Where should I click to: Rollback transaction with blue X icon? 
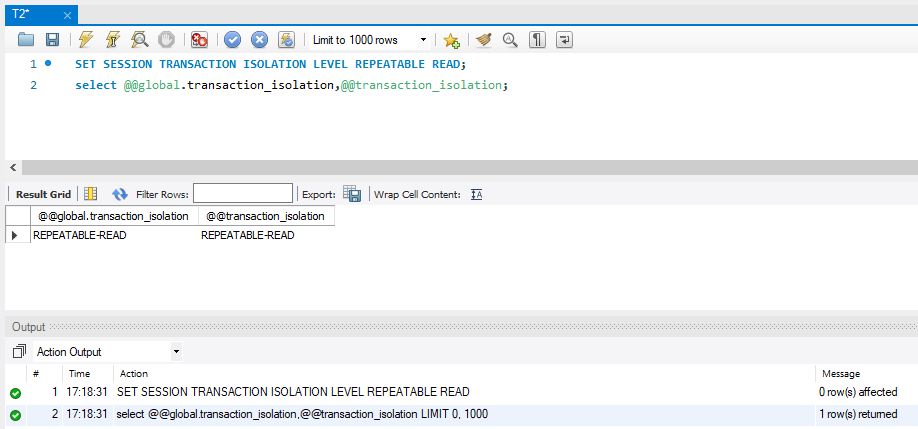pos(259,40)
